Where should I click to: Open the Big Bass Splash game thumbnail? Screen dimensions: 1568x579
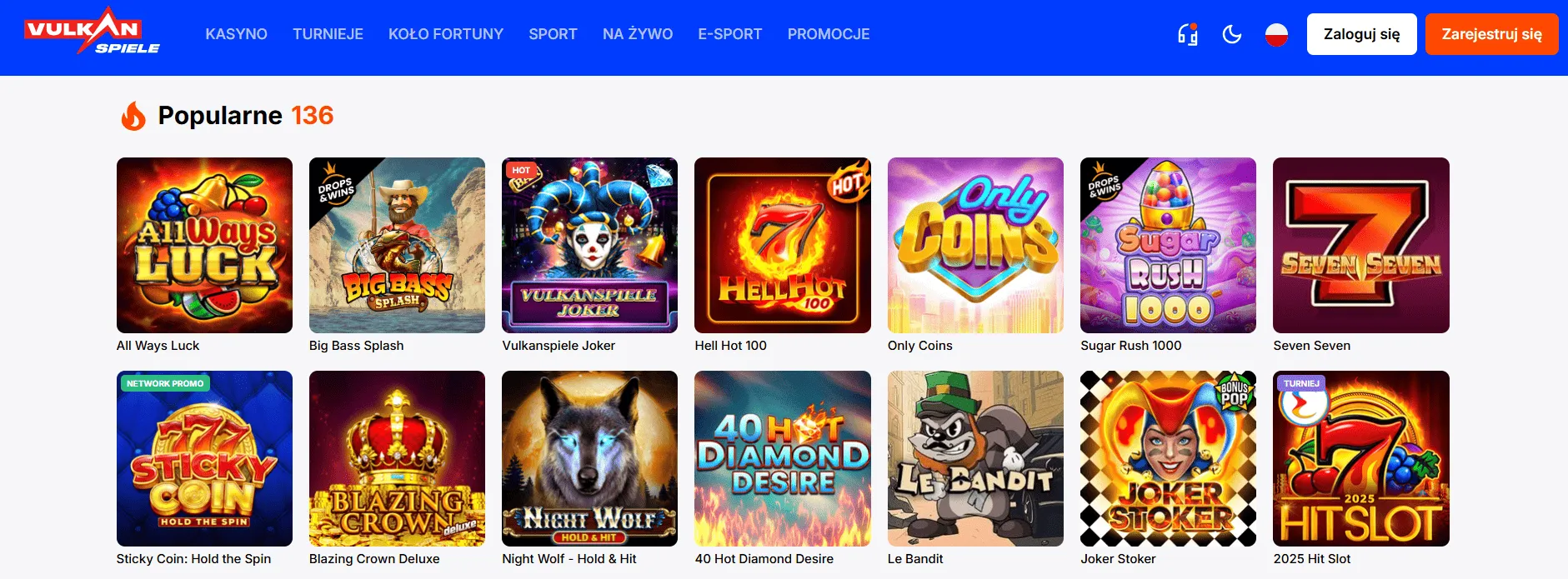[397, 245]
